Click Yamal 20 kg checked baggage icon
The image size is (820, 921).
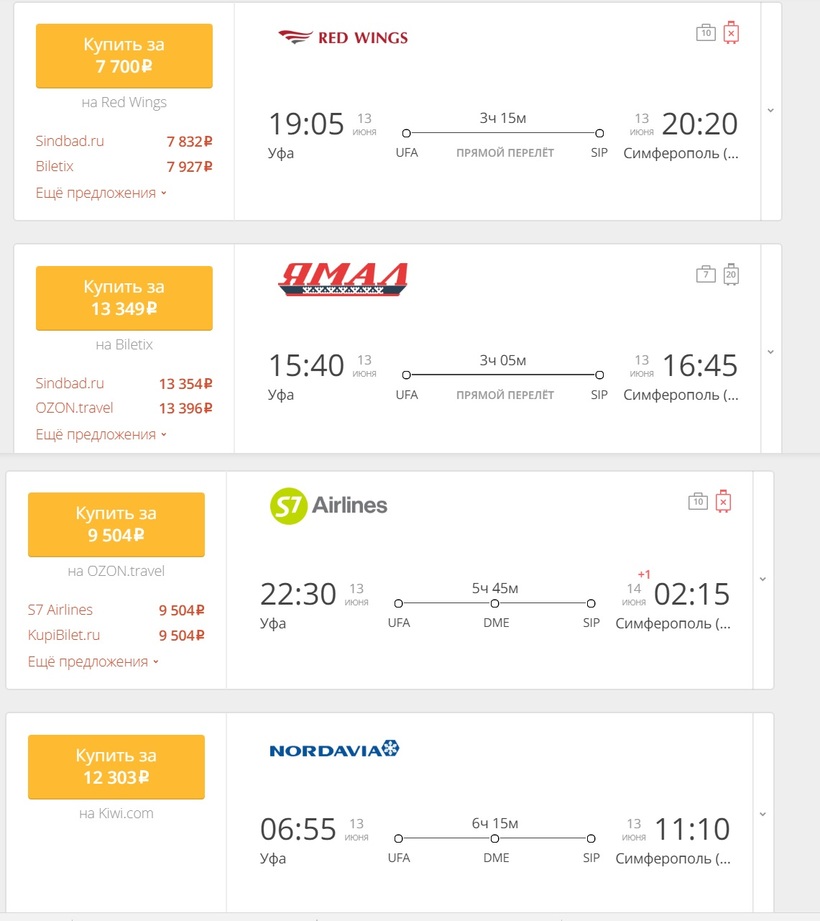731,274
